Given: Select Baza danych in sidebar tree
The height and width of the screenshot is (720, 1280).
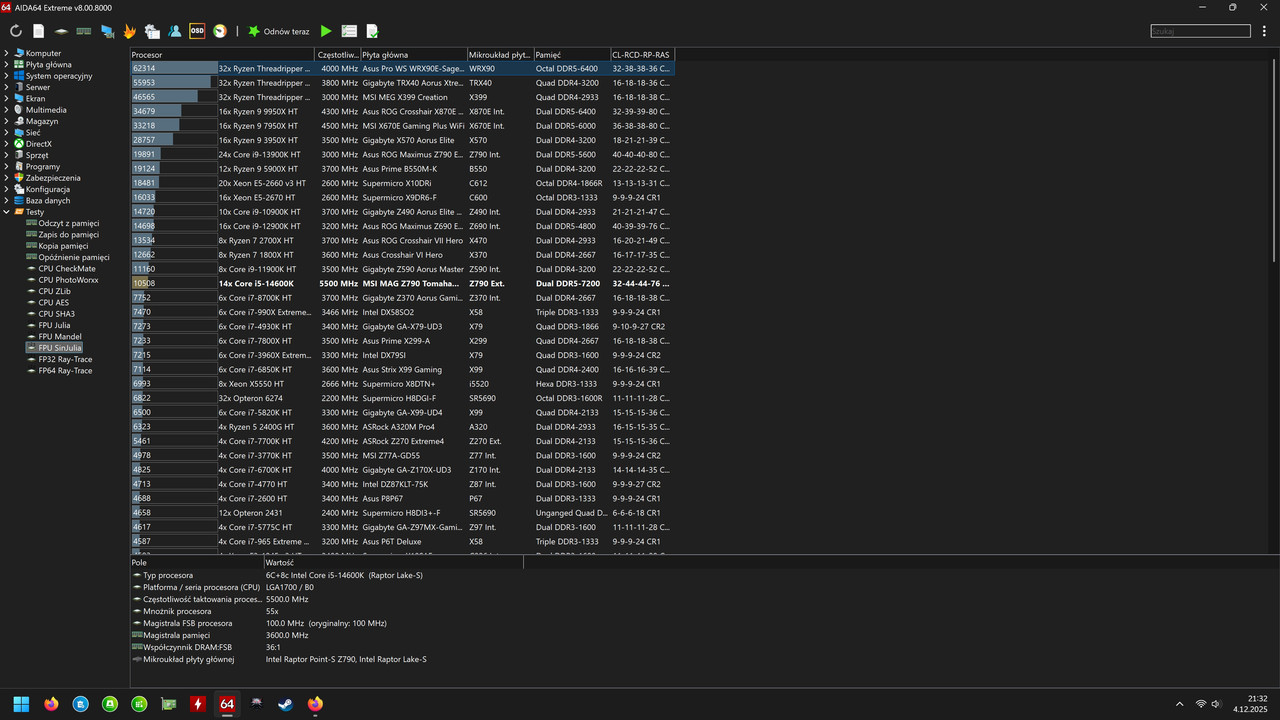Looking at the screenshot, I should 48,200.
